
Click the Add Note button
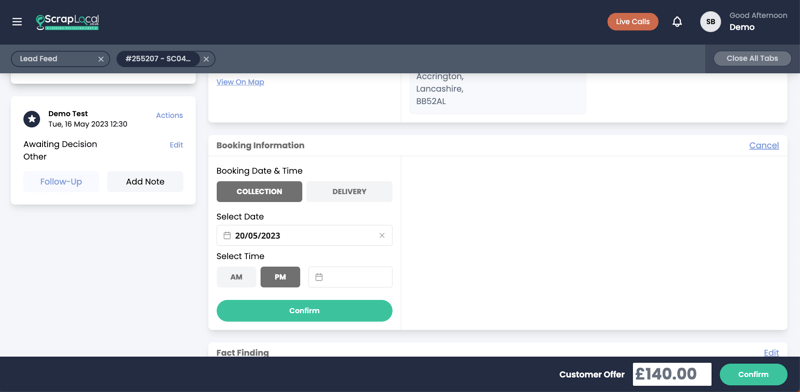145,182
